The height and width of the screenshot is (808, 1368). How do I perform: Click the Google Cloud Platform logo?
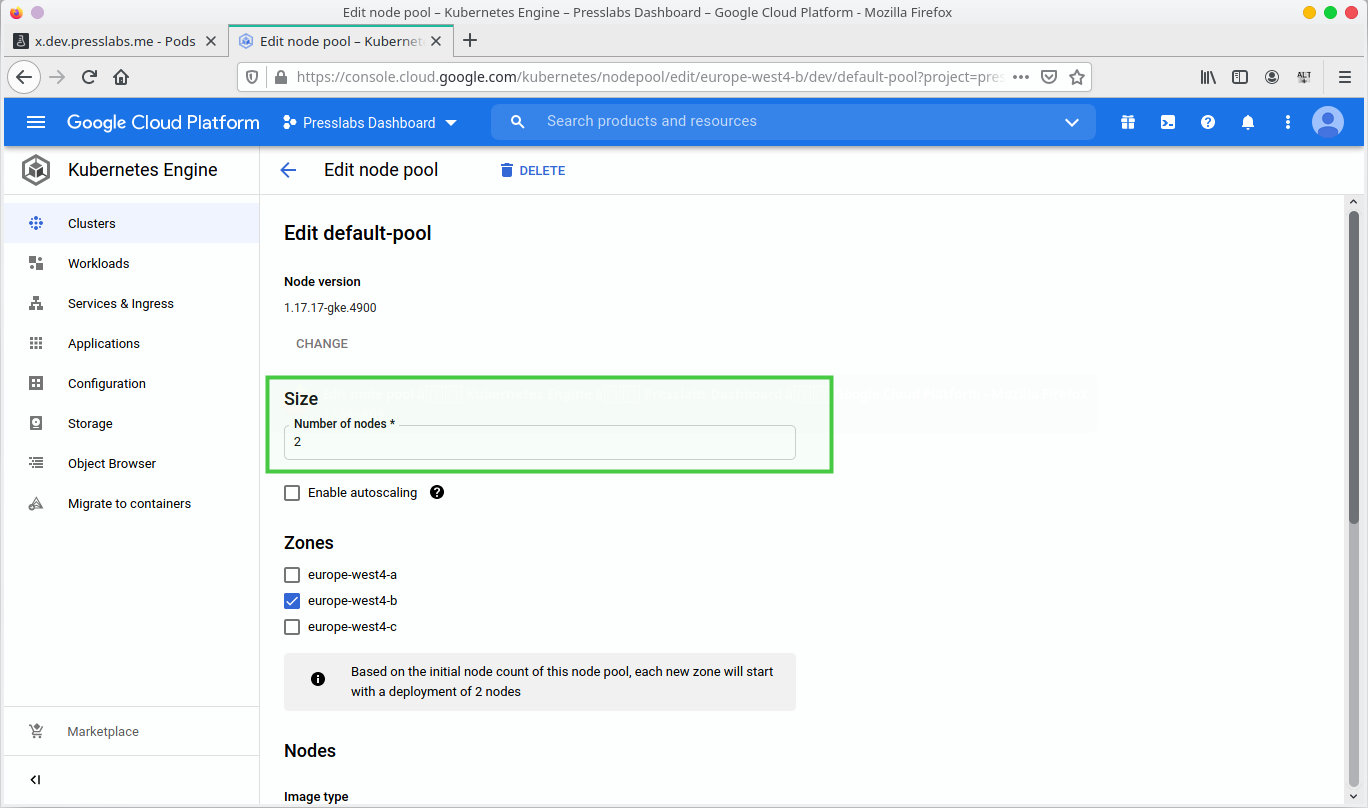(x=163, y=122)
